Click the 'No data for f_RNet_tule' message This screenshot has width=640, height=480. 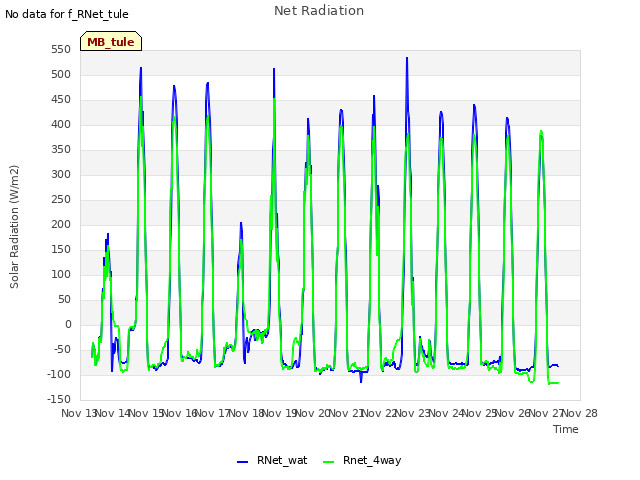[67, 14]
